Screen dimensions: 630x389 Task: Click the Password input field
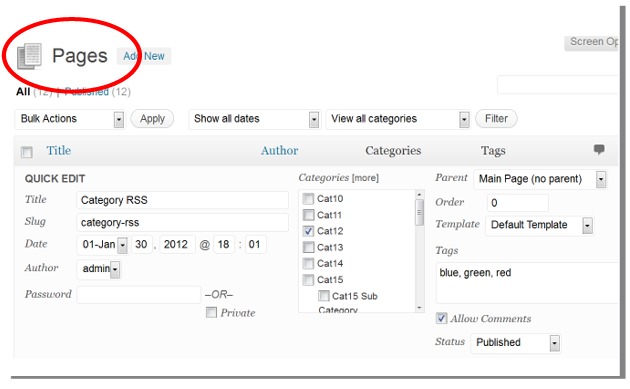[139, 295]
